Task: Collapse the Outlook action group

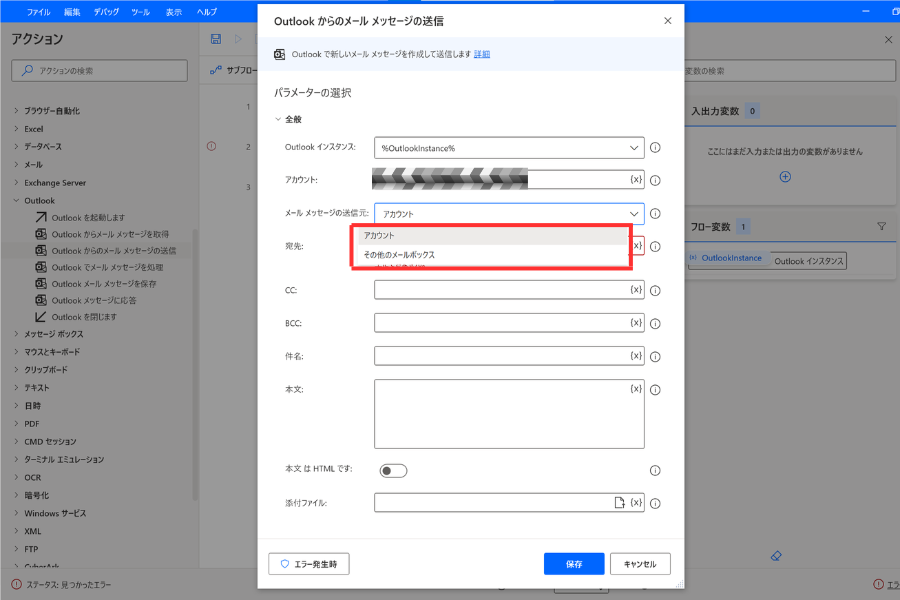Action: [16, 200]
